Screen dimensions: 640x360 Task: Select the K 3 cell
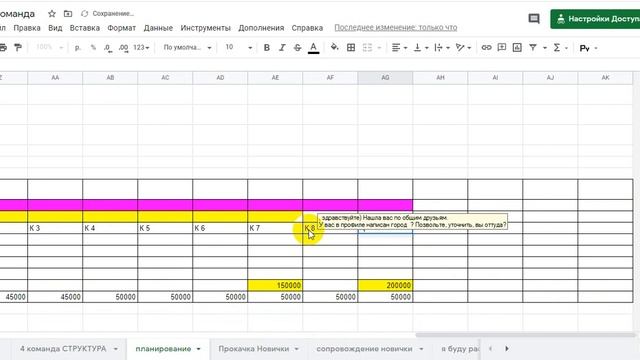click(55, 228)
